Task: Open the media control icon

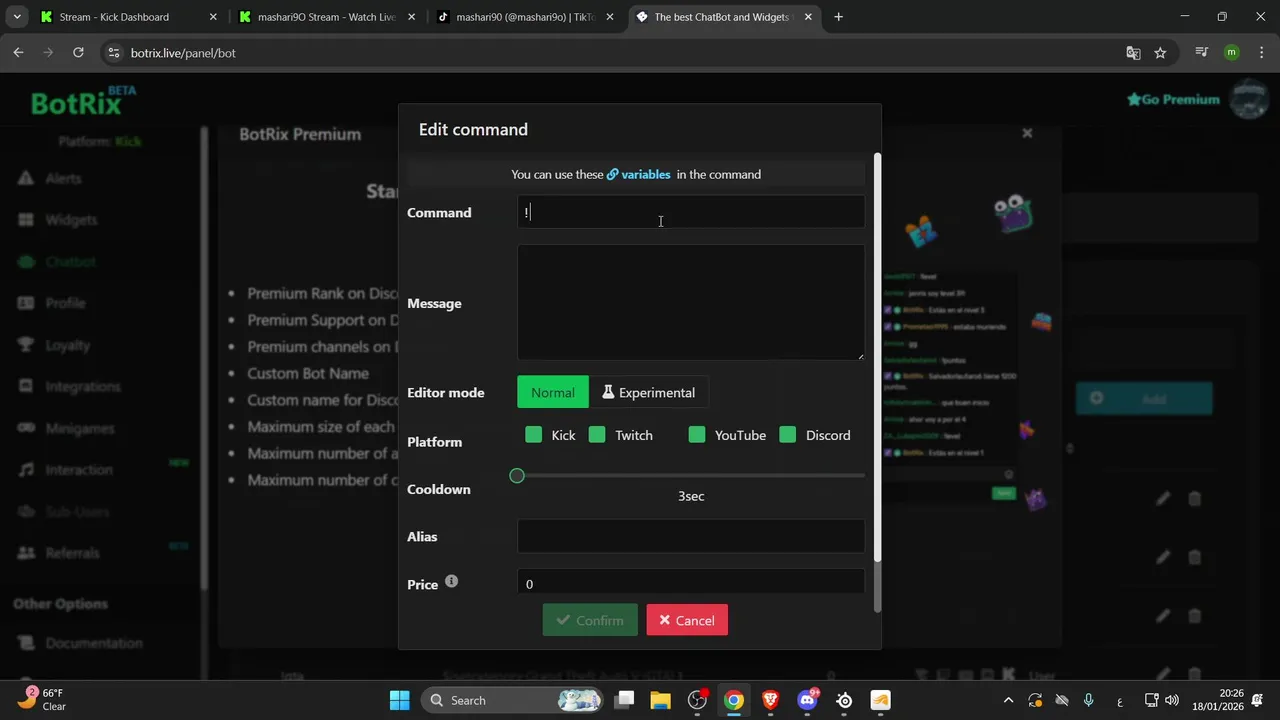Action: tap(1201, 53)
